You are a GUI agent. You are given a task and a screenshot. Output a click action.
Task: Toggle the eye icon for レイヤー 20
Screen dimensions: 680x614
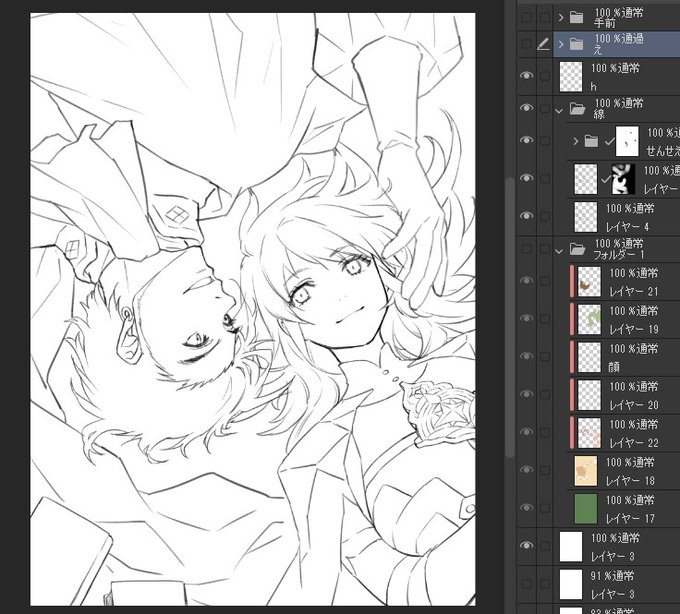(x=526, y=394)
